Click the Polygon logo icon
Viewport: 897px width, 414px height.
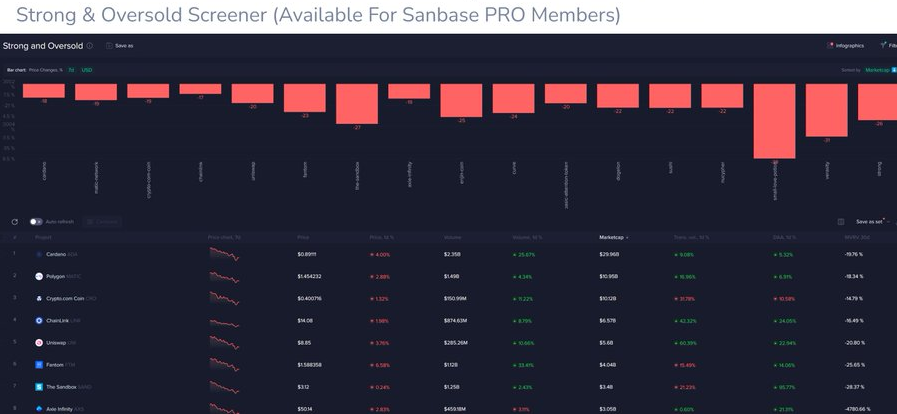click(39, 276)
